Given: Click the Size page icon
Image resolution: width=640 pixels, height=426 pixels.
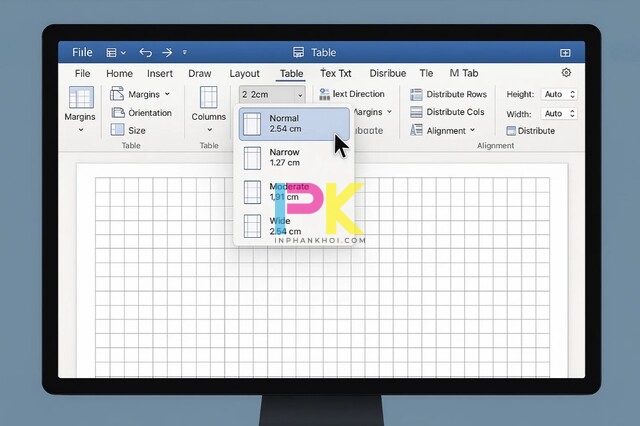Looking at the screenshot, I should click(x=118, y=130).
